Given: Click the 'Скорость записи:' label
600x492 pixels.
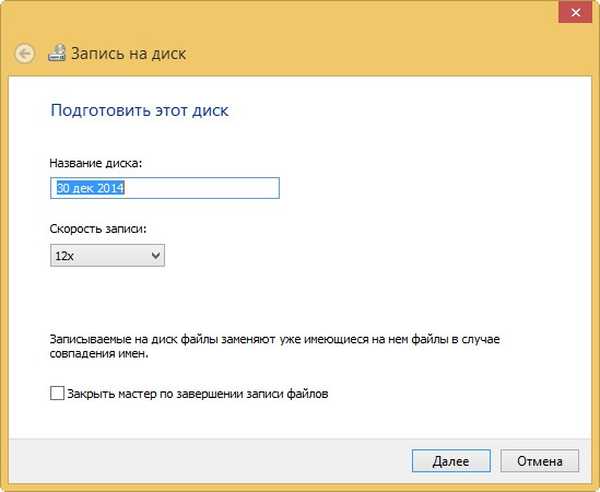Looking at the screenshot, I should pos(99,229).
